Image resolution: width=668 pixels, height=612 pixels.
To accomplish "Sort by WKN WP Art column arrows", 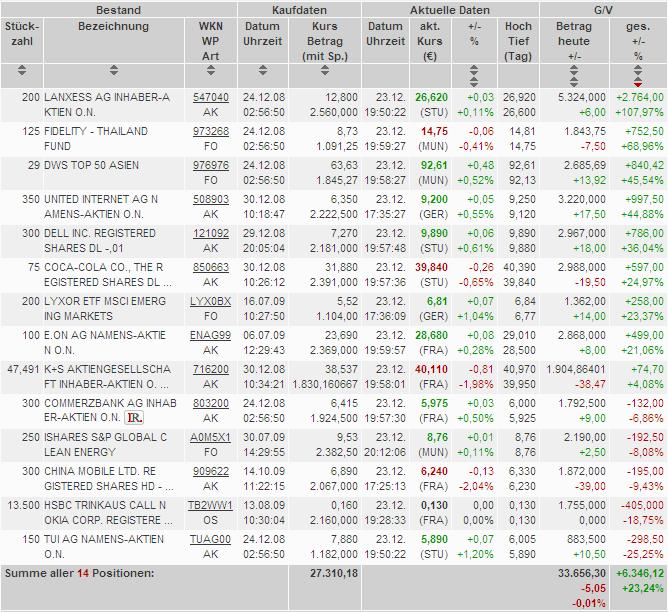I will (210, 70).
